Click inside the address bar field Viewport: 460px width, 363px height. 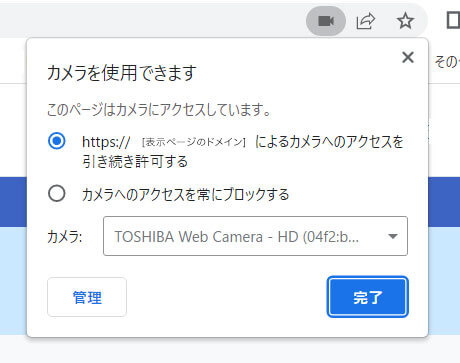[x=150, y=21]
